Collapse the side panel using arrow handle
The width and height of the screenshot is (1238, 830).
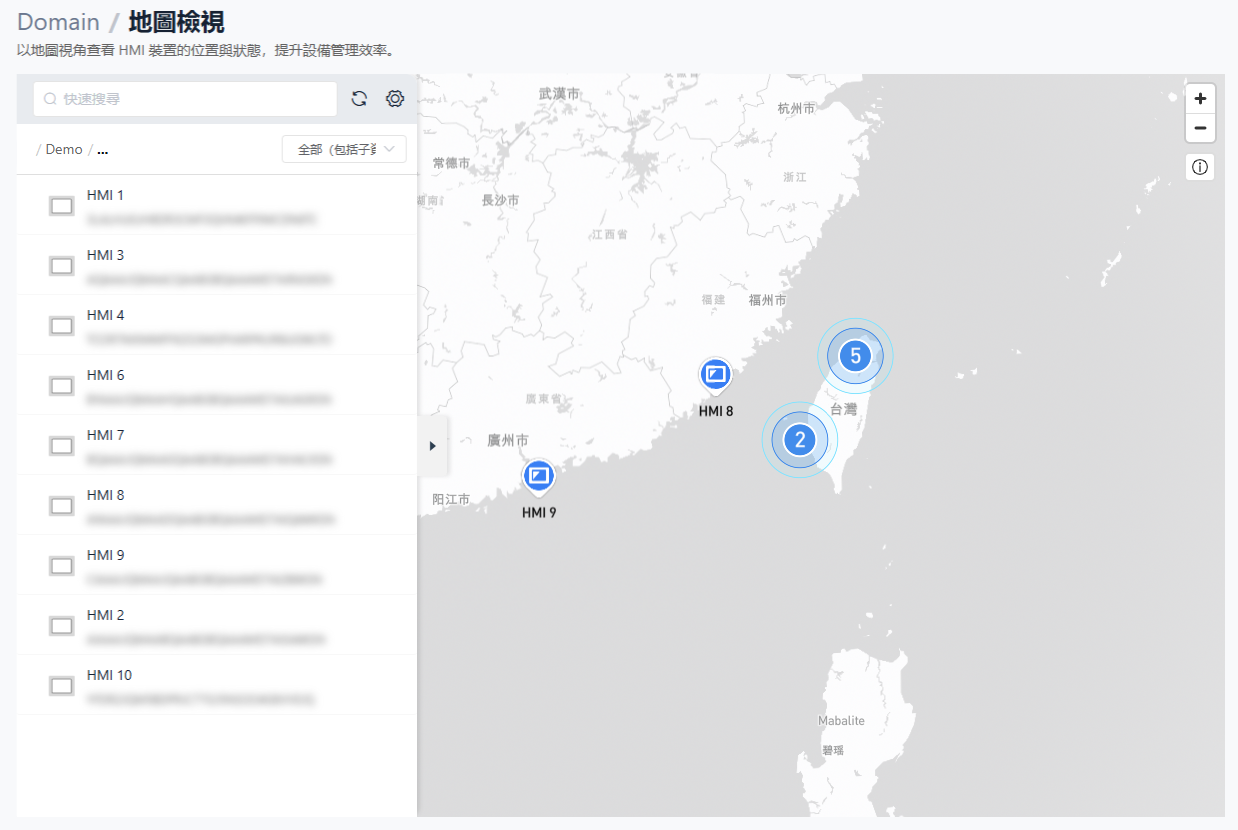coord(433,446)
